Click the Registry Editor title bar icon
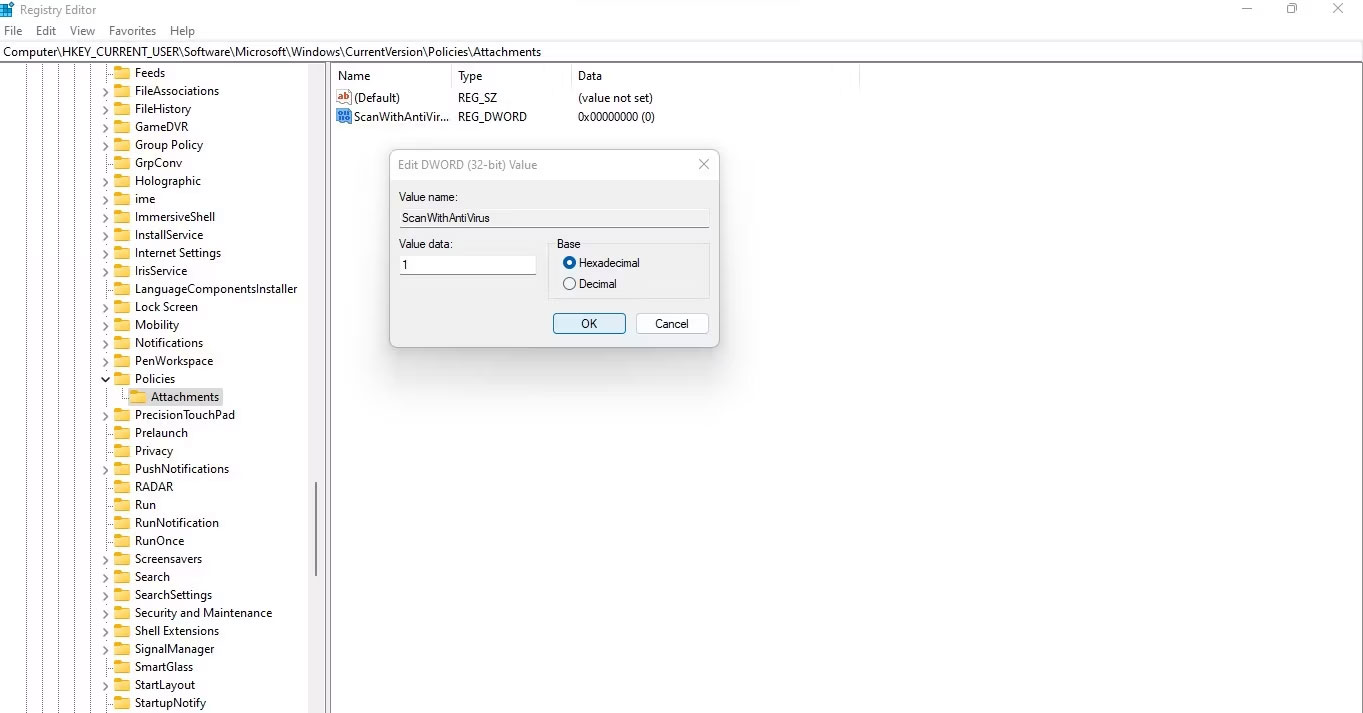 coord(8,8)
